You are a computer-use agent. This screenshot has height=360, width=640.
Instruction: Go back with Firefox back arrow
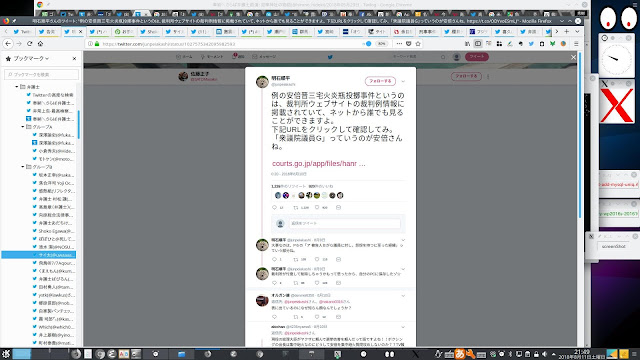[8, 44]
